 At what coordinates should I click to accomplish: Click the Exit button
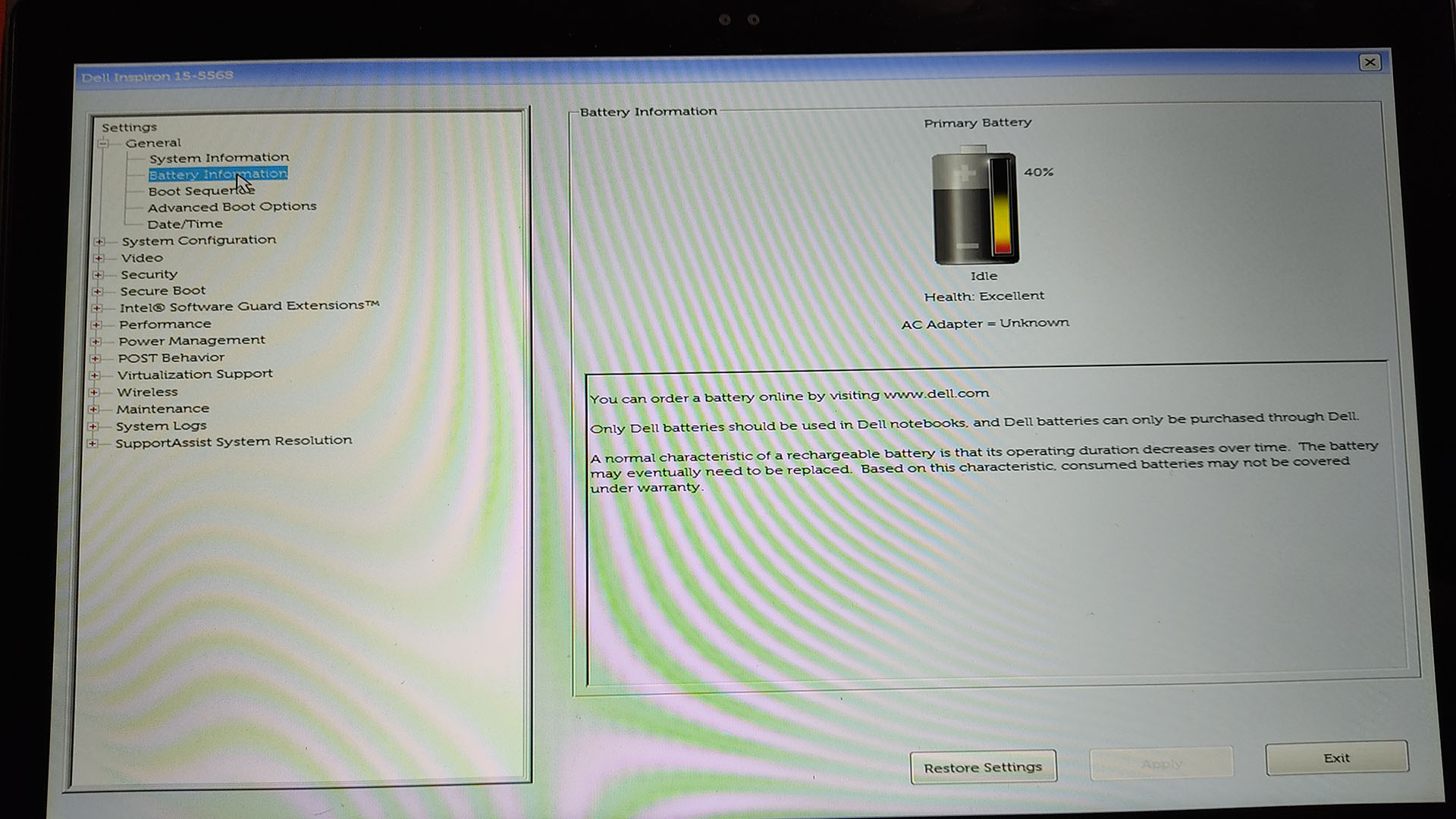click(x=1336, y=756)
